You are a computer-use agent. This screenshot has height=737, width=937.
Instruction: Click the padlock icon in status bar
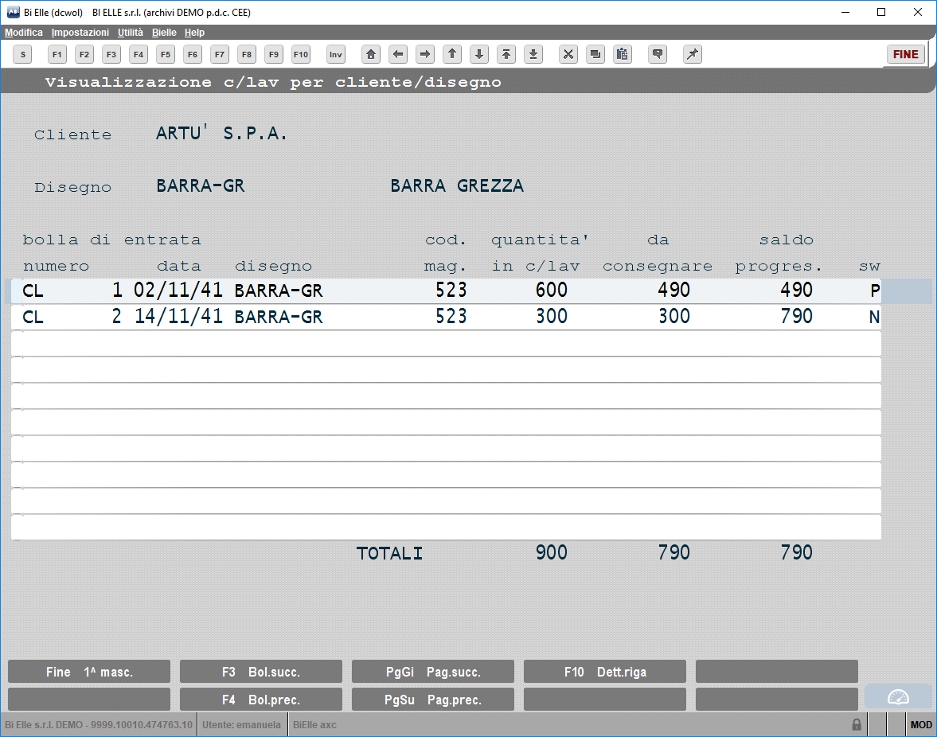click(x=856, y=724)
